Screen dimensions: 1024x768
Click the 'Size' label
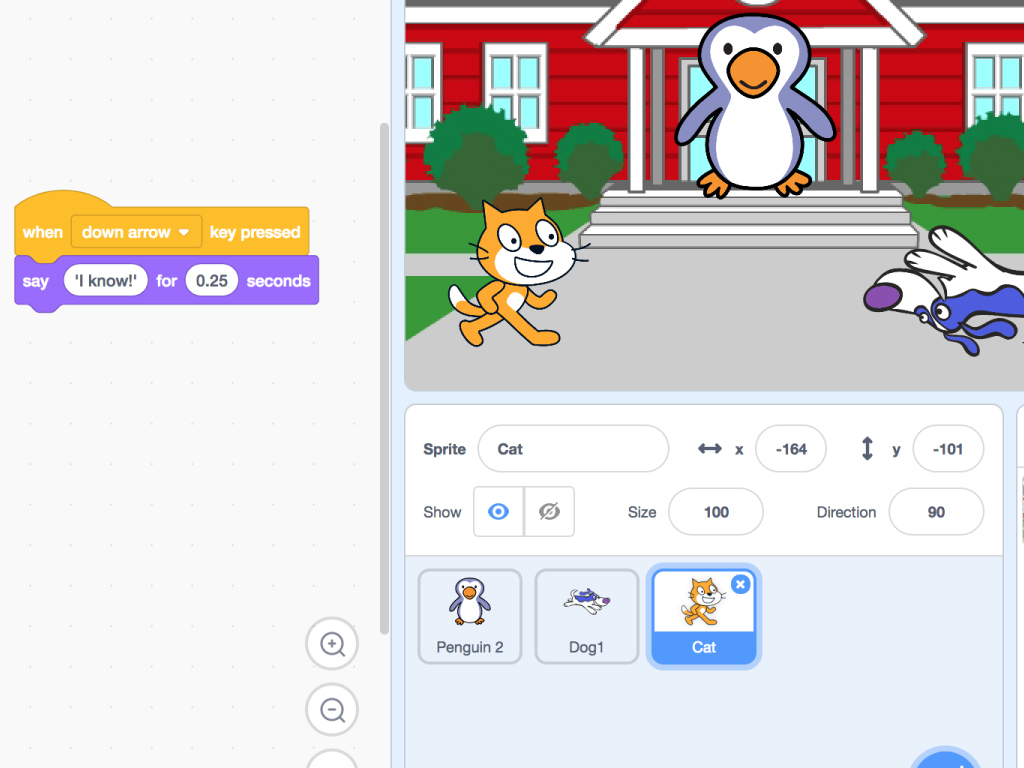click(x=641, y=512)
